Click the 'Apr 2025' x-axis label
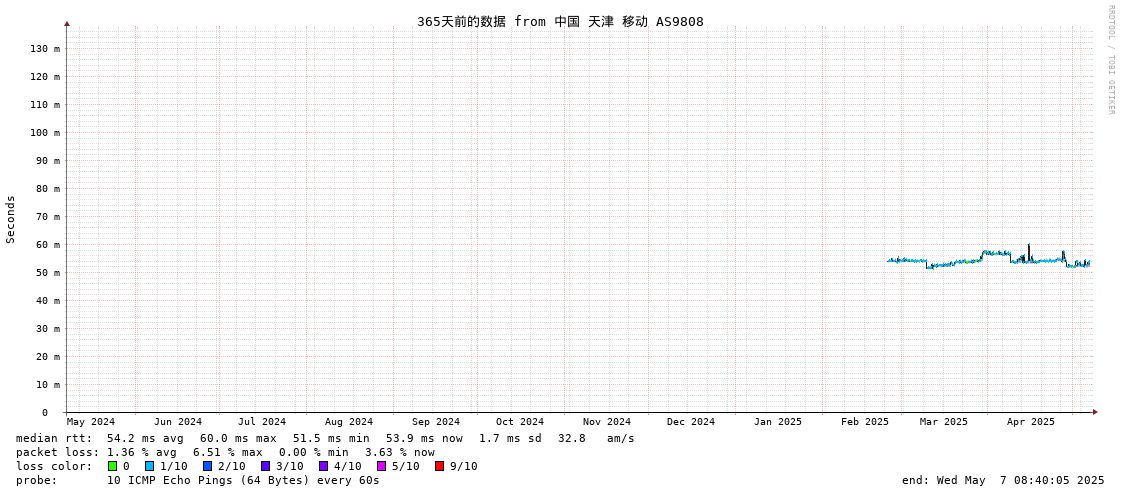The height and width of the screenshot is (494, 1121). 1031,422
